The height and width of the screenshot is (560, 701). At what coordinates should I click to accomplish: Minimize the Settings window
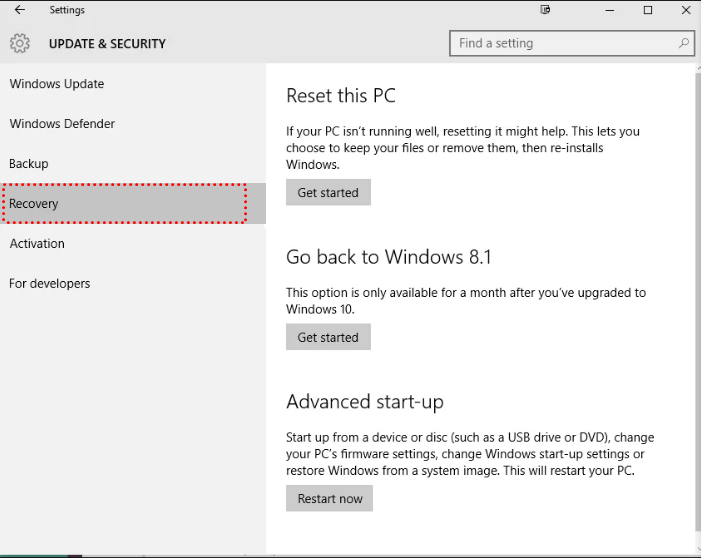click(x=610, y=10)
